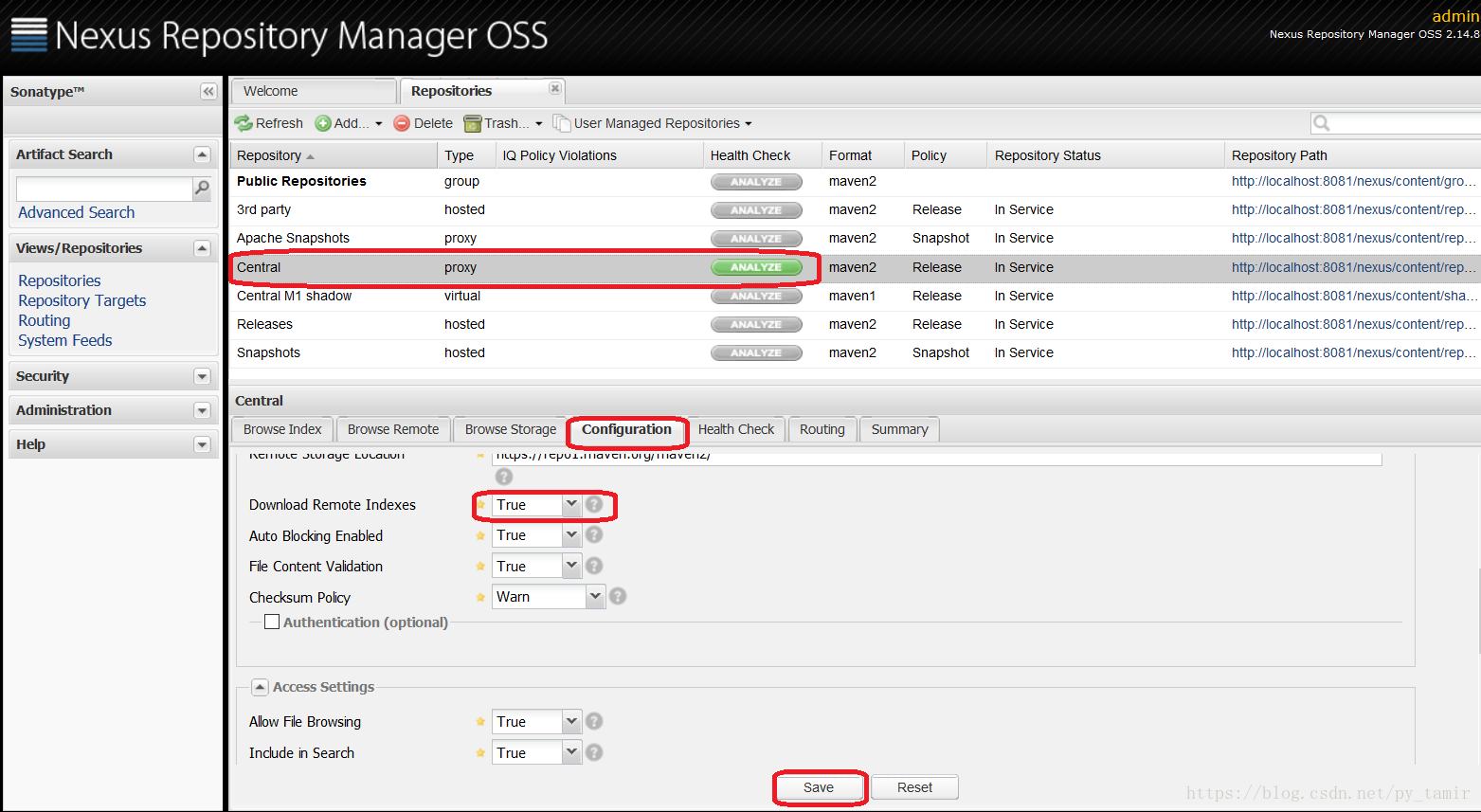
Task: Open Allow File Browsing dropdown
Action: (571, 722)
